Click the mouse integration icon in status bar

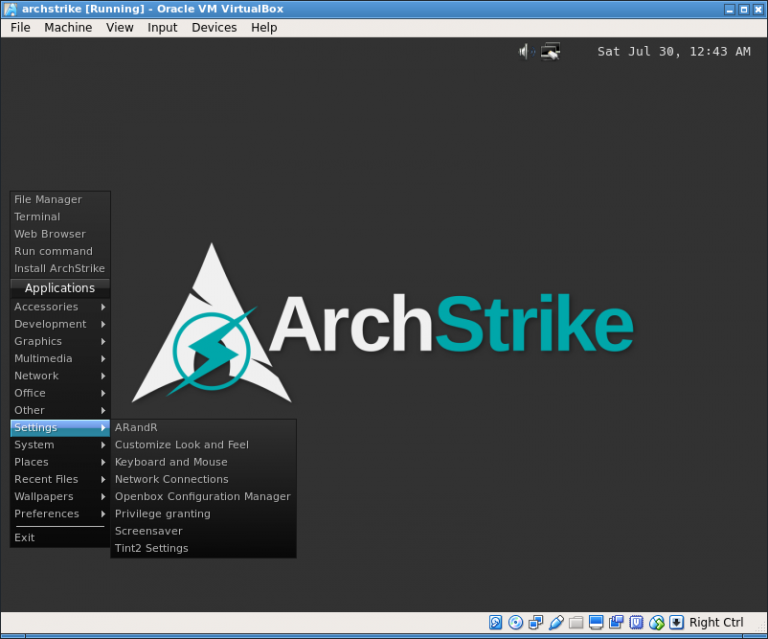click(x=656, y=622)
